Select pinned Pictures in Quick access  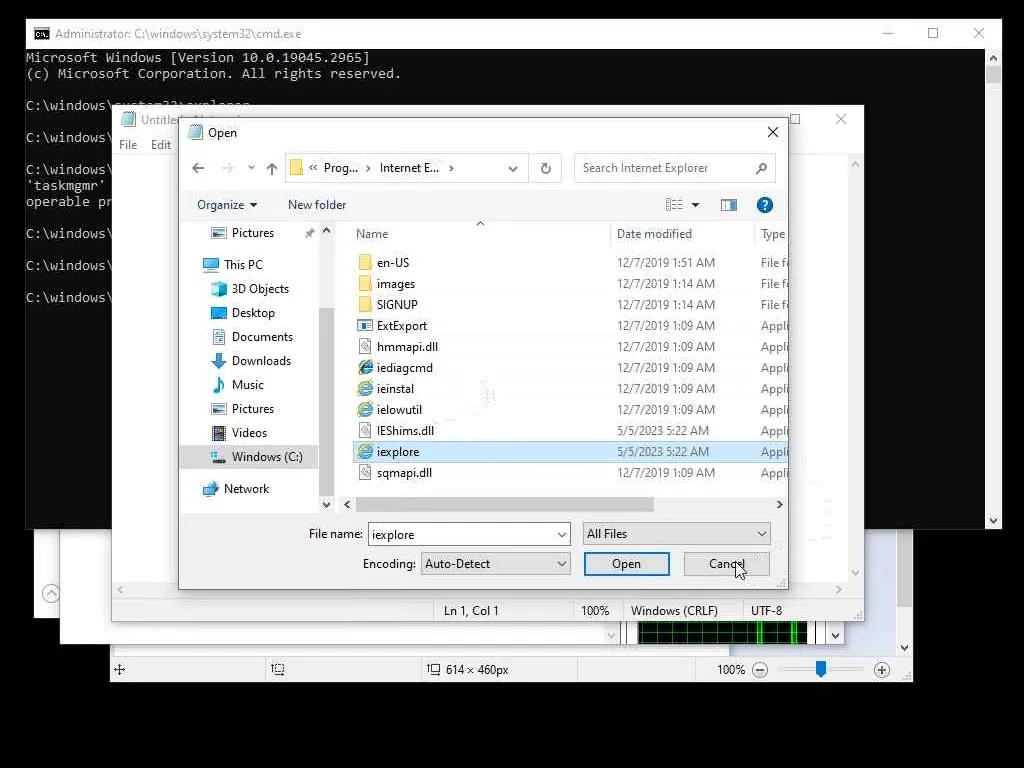click(x=252, y=233)
